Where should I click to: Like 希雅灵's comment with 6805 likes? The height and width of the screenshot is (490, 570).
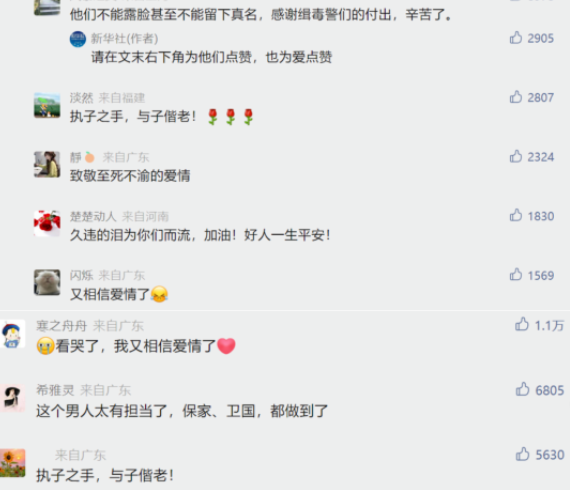[522, 389]
